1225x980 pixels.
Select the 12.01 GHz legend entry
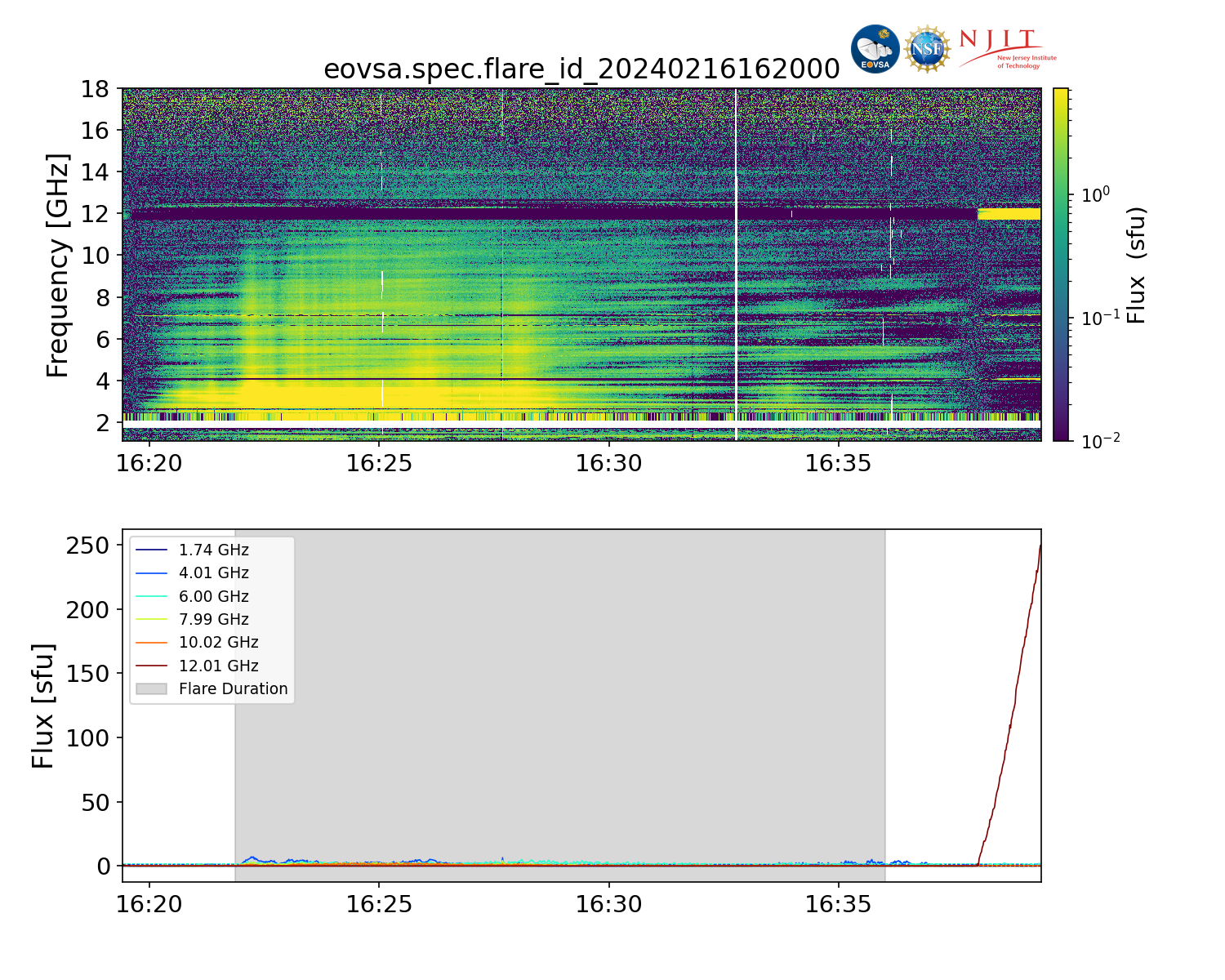pyautogui.click(x=218, y=666)
